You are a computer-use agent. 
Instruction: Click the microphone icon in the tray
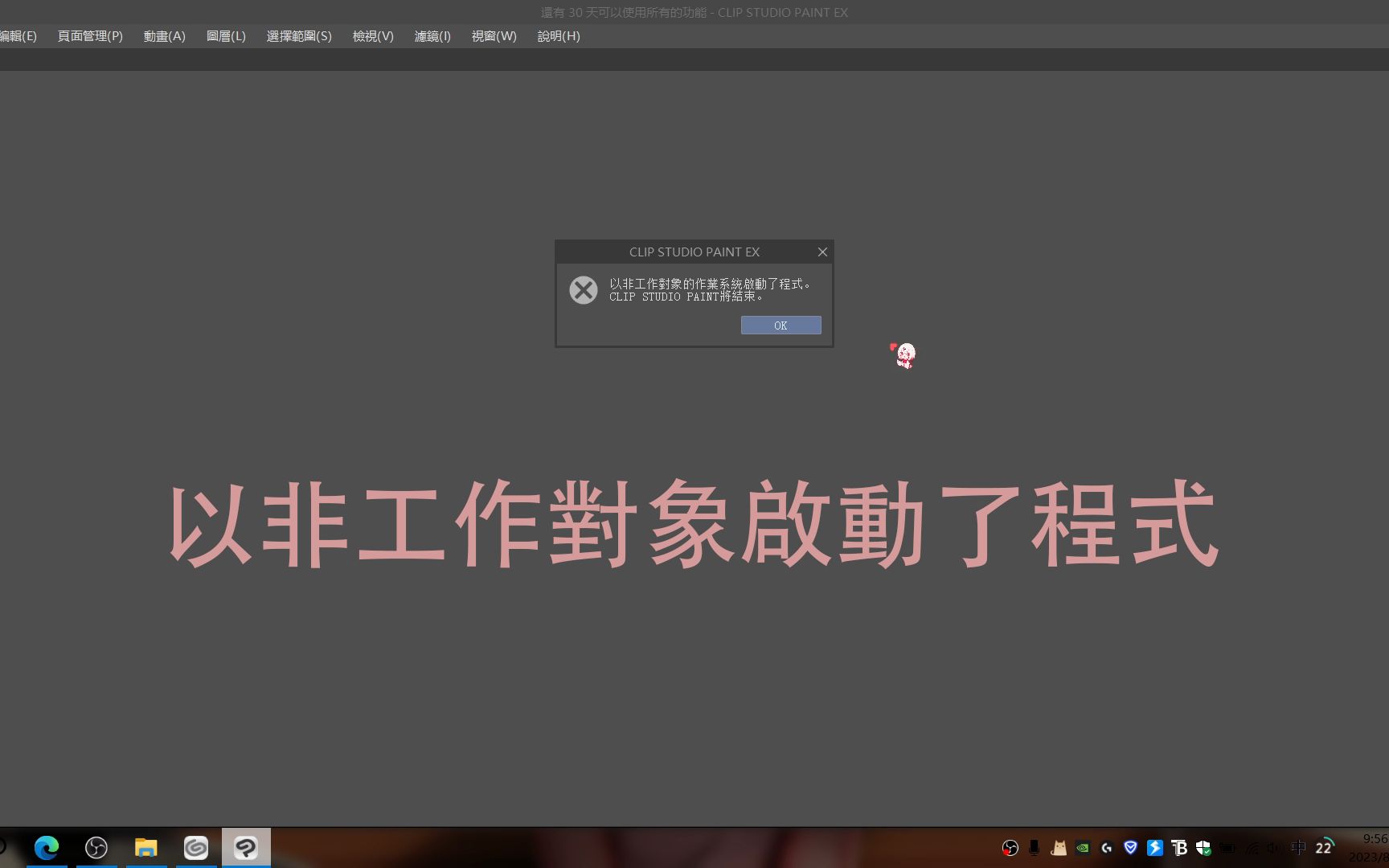click(1034, 848)
